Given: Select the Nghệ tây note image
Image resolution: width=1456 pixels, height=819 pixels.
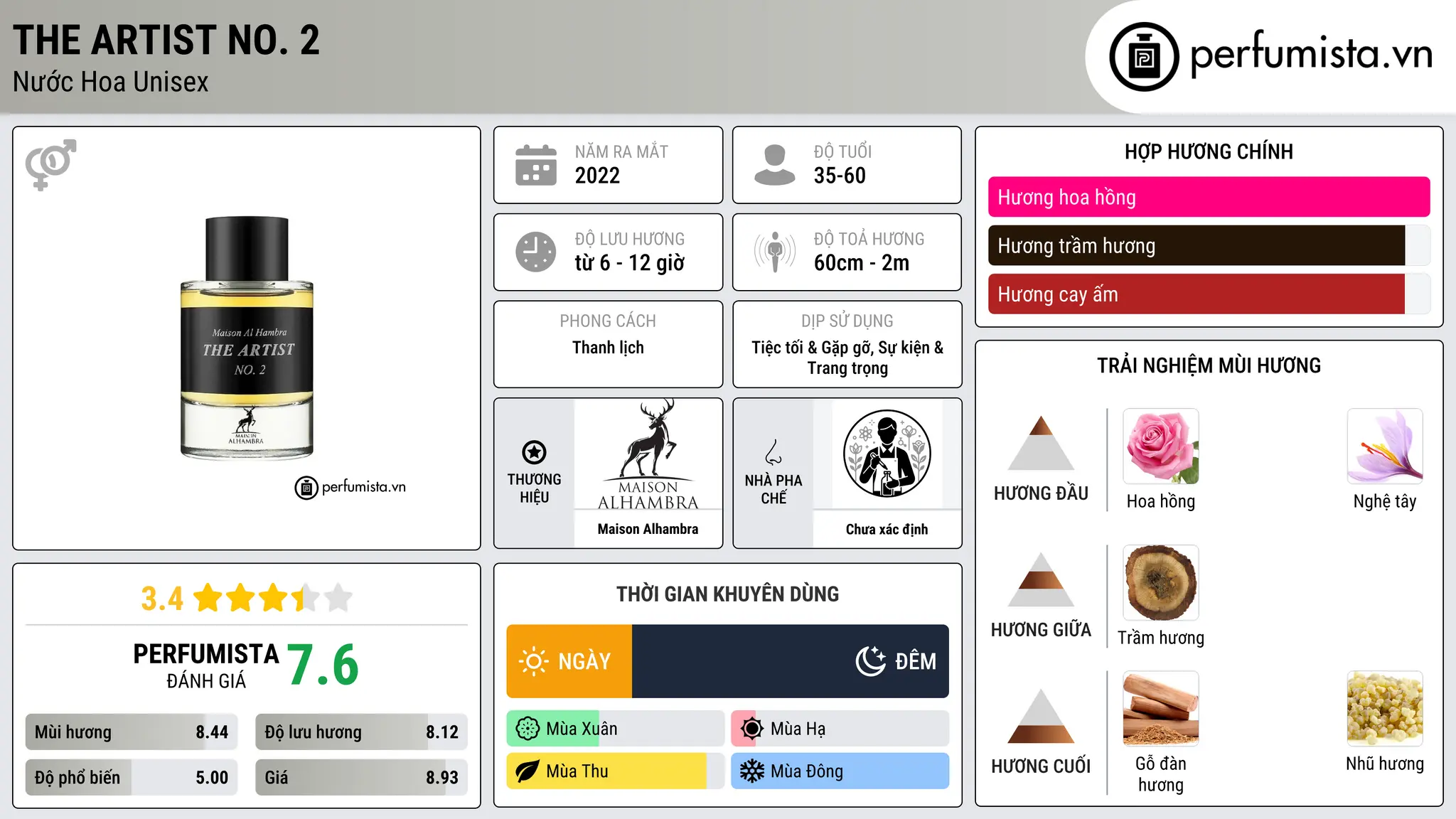Looking at the screenshot, I should [1385, 446].
